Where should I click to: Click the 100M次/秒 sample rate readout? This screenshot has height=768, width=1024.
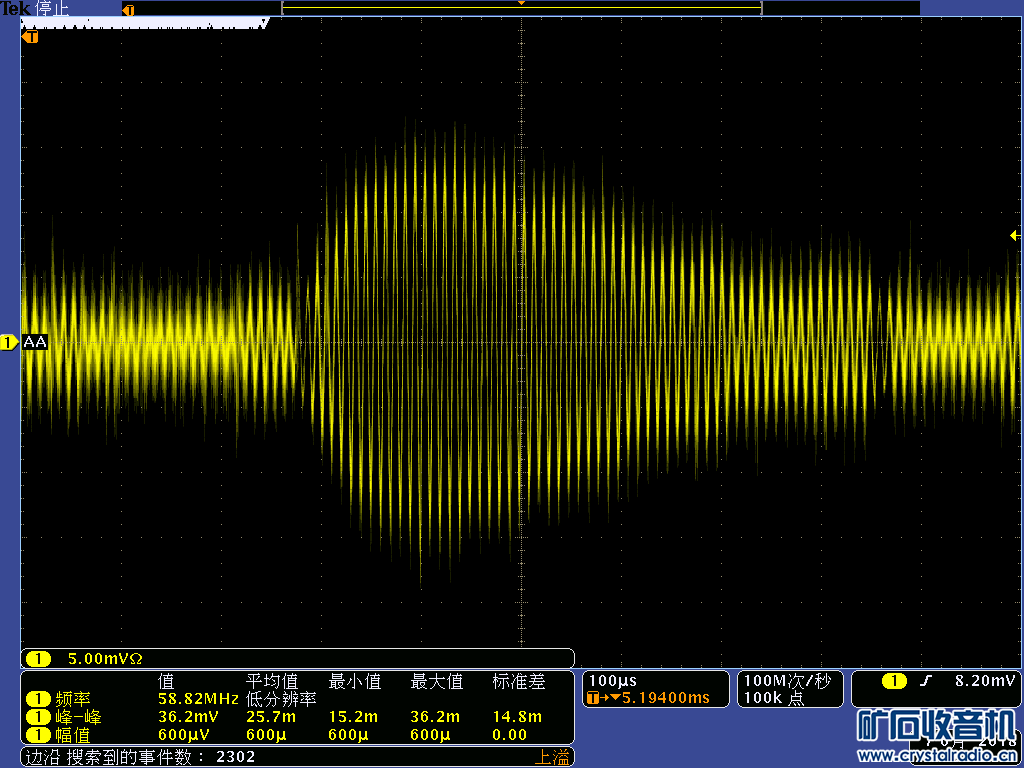(787, 681)
